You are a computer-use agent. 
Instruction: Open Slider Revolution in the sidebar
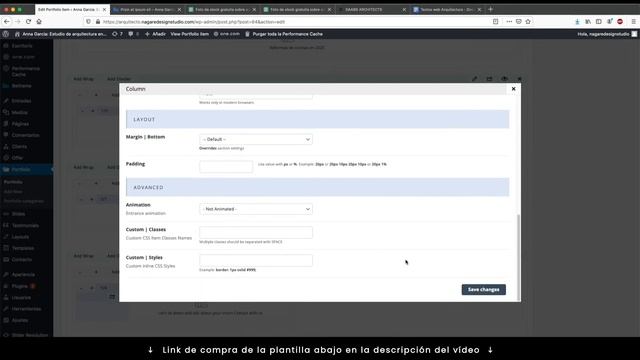tap(29, 335)
